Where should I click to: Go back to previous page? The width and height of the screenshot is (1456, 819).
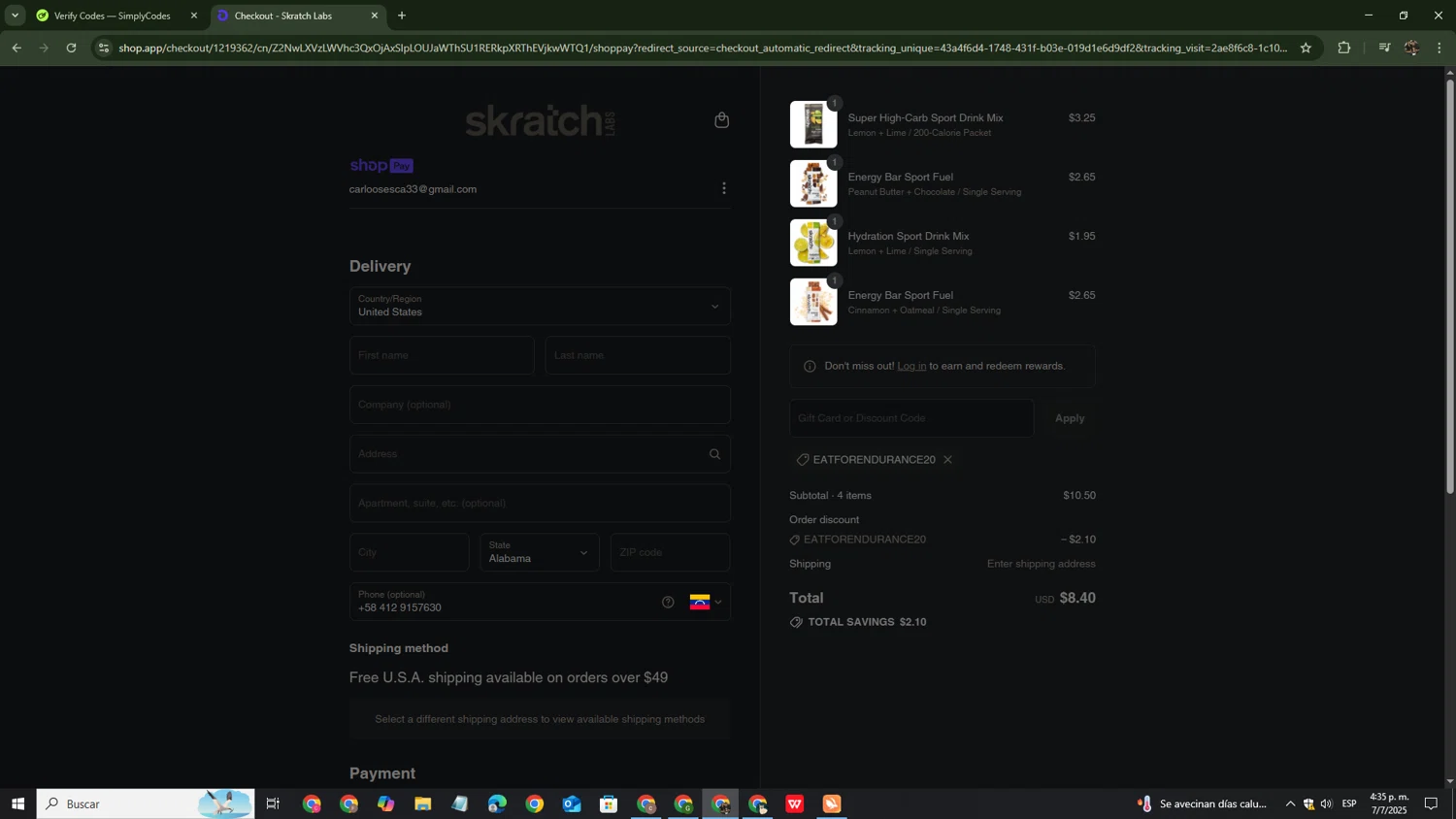pyautogui.click(x=17, y=48)
